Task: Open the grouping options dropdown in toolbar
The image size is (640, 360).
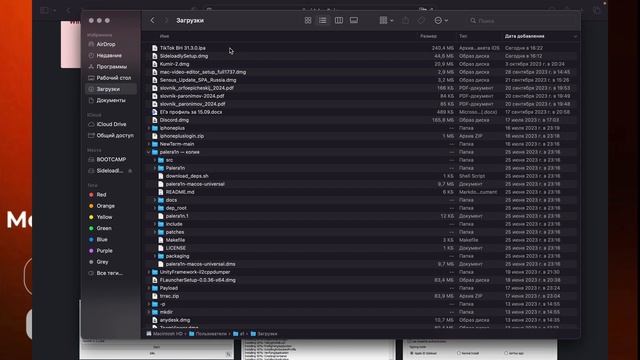Action: pos(386,20)
